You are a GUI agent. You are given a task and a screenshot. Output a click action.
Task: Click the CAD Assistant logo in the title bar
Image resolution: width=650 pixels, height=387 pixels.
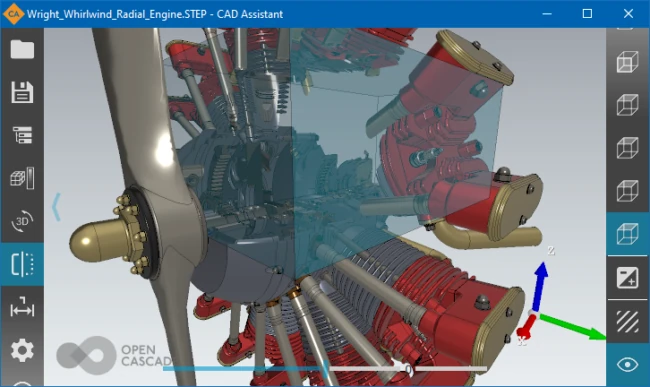click(x=13, y=14)
